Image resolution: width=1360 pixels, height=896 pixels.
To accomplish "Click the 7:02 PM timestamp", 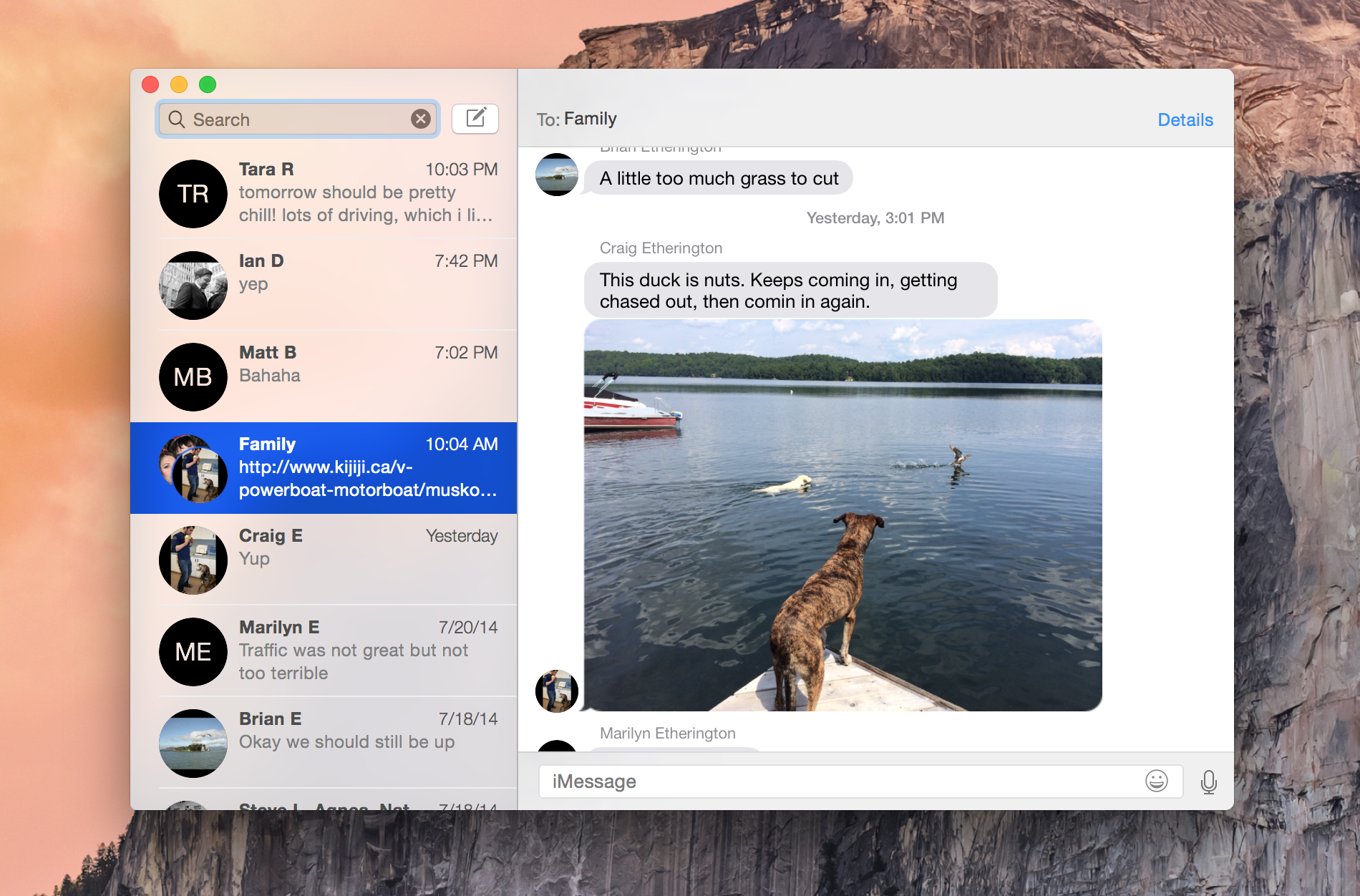I will (x=466, y=352).
